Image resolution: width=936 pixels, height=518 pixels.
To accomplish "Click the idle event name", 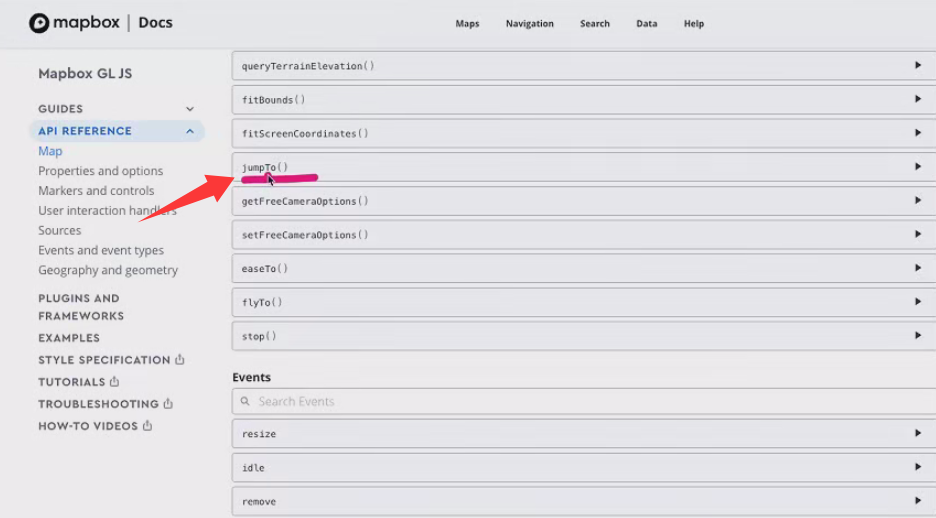I will [x=253, y=468].
